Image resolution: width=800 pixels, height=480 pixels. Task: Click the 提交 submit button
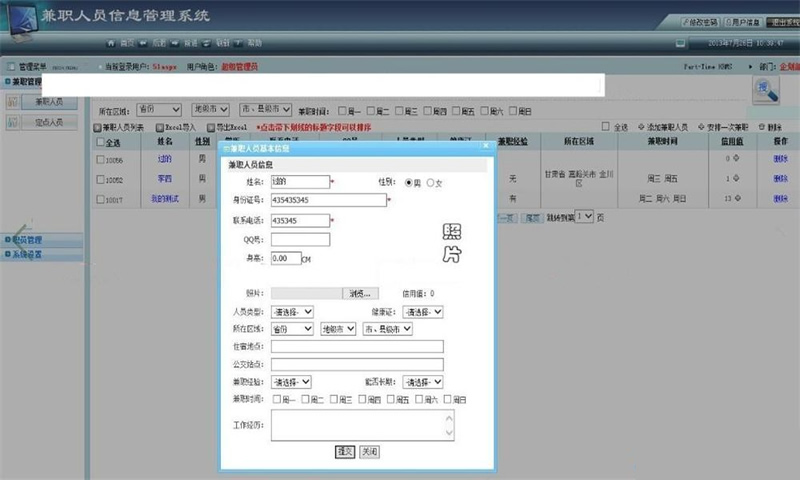[345, 452]
